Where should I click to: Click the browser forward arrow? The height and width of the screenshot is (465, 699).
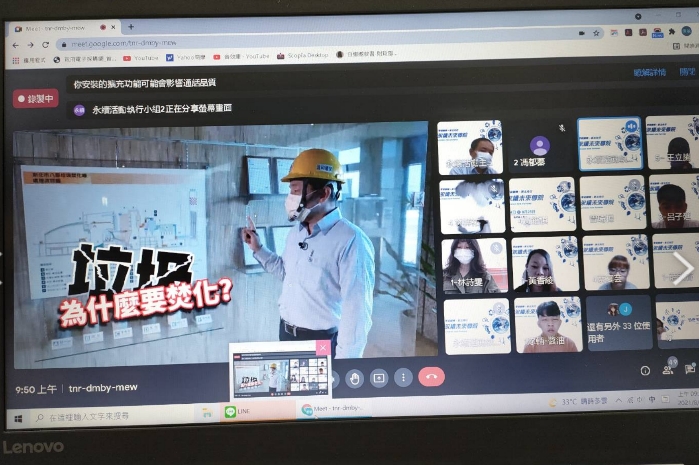point(30,45)
